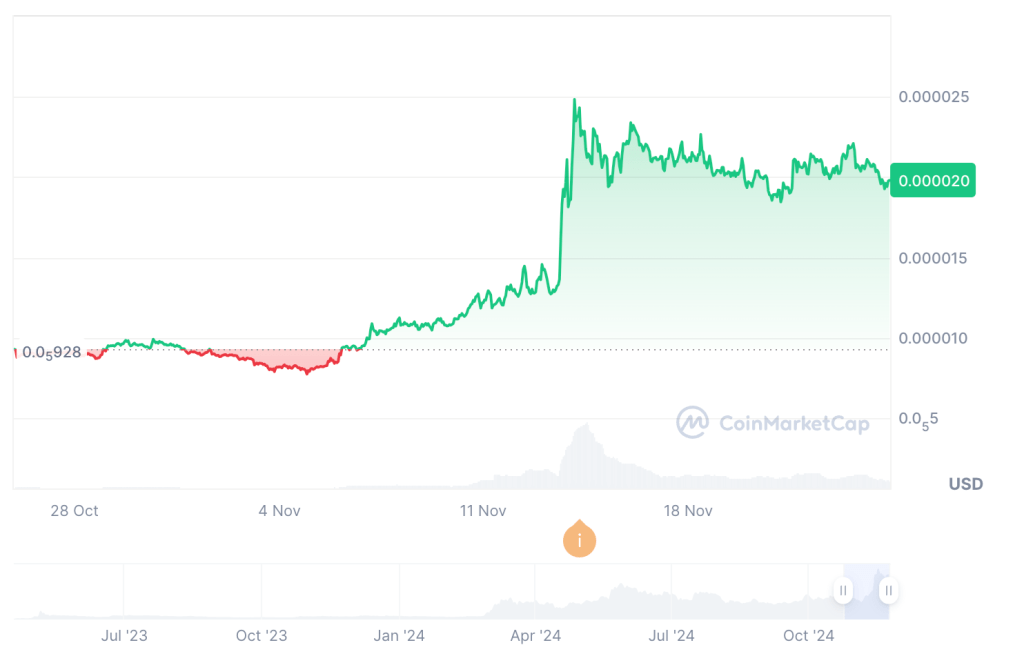Jump to Apr '24 in the navigator
This screenshot has width=1024, height=654.
[x=536, y=636]
